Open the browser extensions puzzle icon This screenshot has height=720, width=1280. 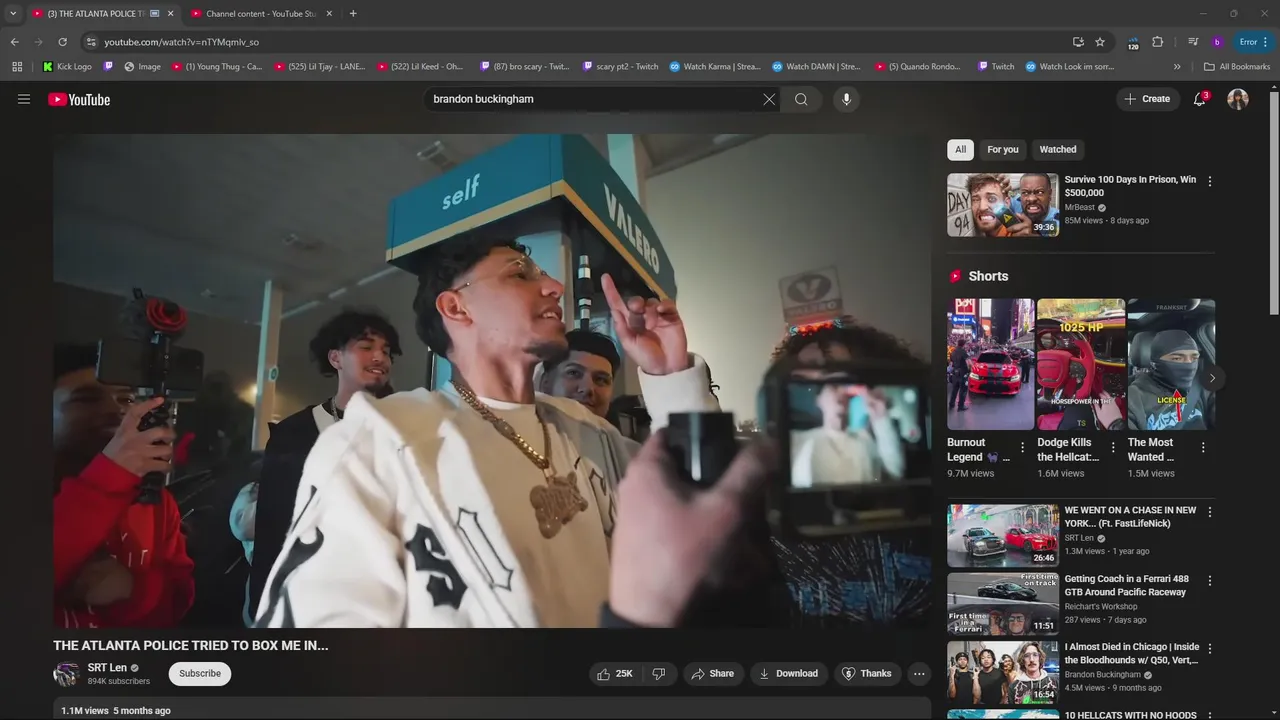click(x=1158, y=42)
